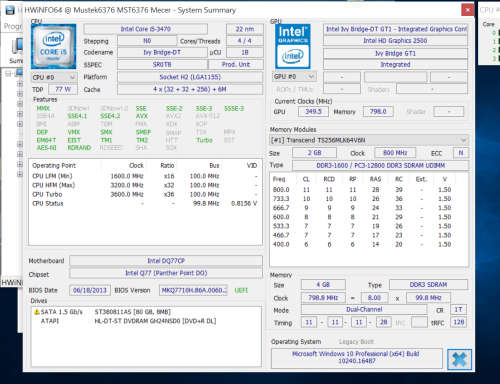Viewport: 500px width, 384px height.
Task: Click the warning icon beside SATA 1.5 Gb/s
Action: 37,312
